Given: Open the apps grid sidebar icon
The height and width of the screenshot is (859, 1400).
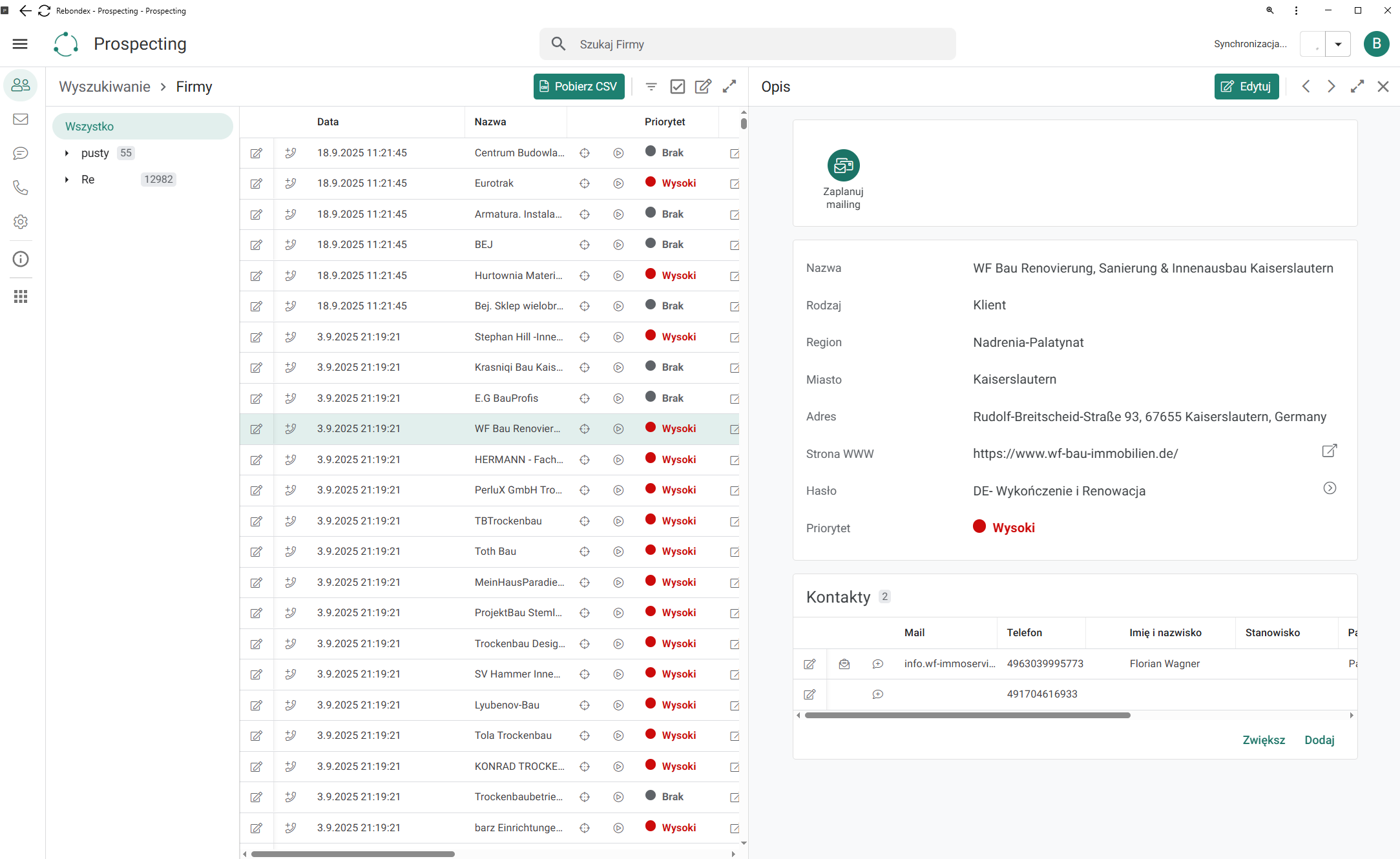Looking at the screenshot, I should pos(21,296).
